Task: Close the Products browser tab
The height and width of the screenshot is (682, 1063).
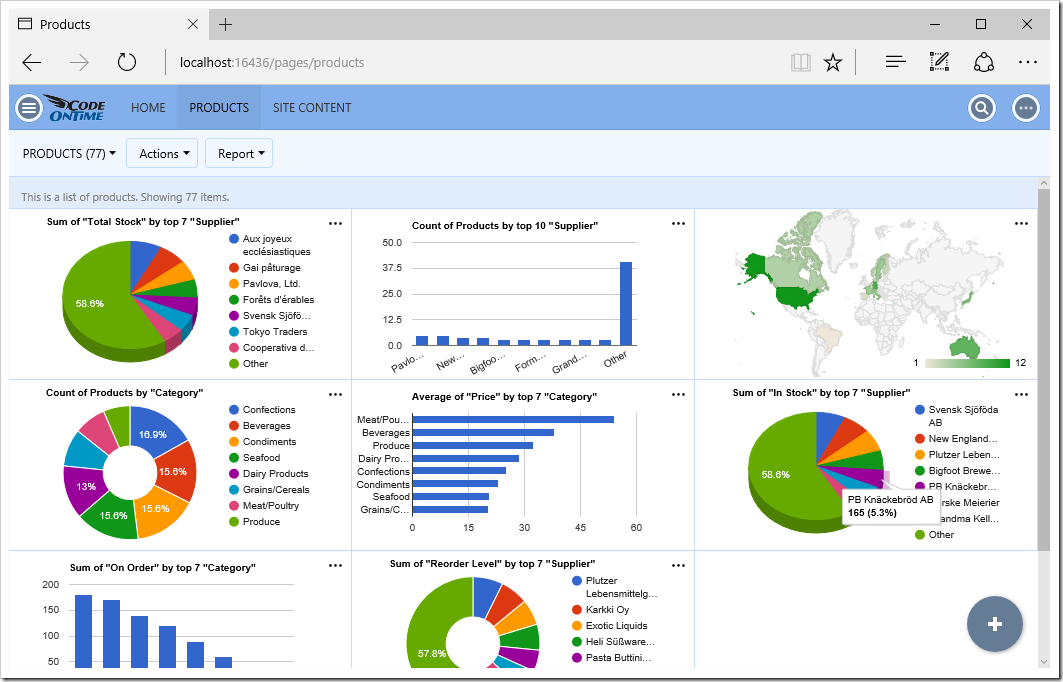Action: 193,24
